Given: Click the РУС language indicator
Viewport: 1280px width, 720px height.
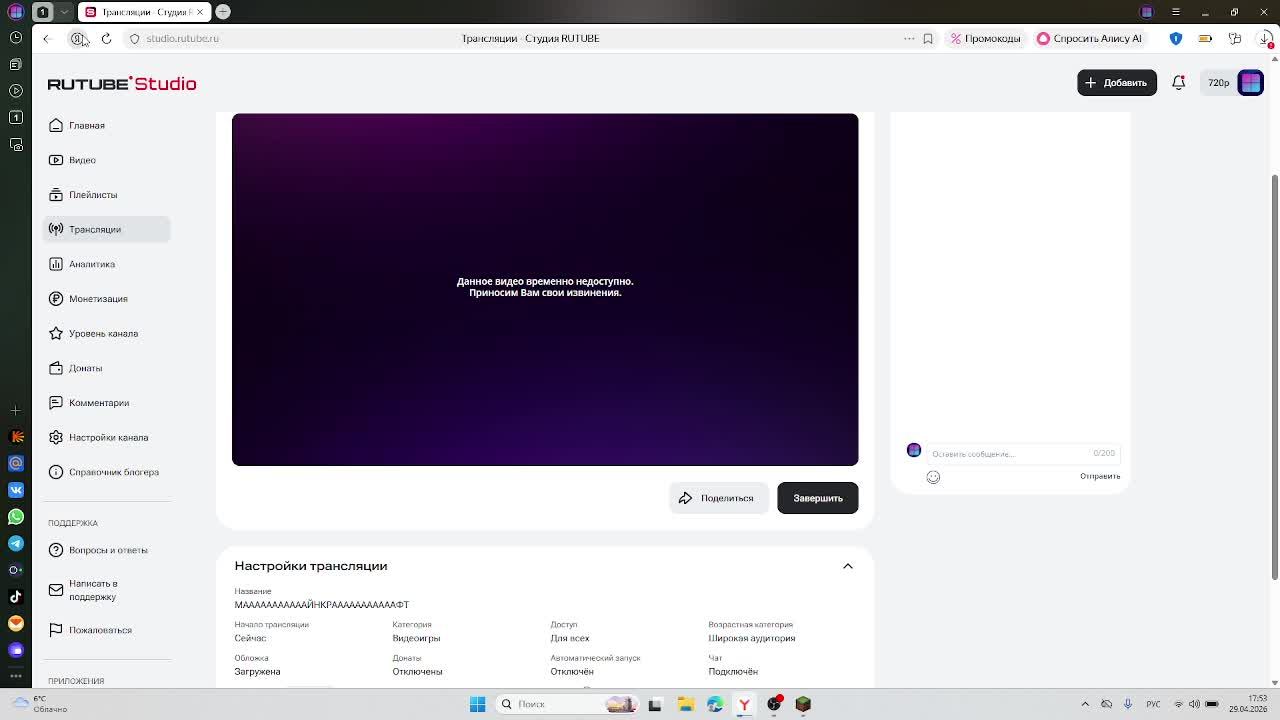Looking at the screenshot, I should pos(1154,704).
